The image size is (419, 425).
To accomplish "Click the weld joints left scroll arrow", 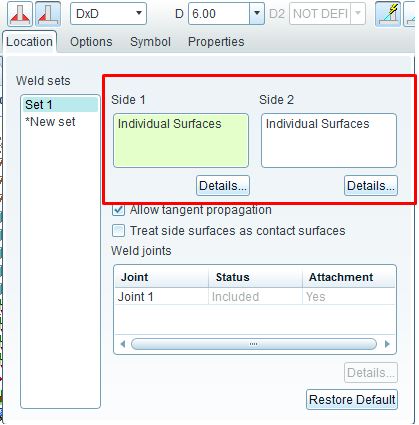I will (123, 344).
